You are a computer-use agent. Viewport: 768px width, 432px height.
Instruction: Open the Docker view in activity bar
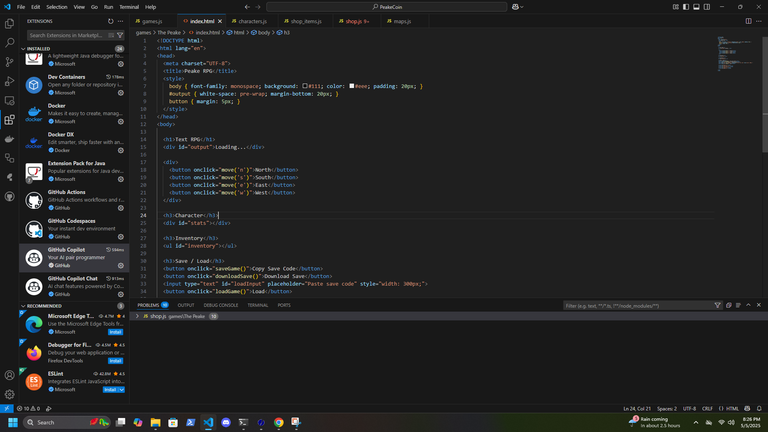(x=9, y=139)
